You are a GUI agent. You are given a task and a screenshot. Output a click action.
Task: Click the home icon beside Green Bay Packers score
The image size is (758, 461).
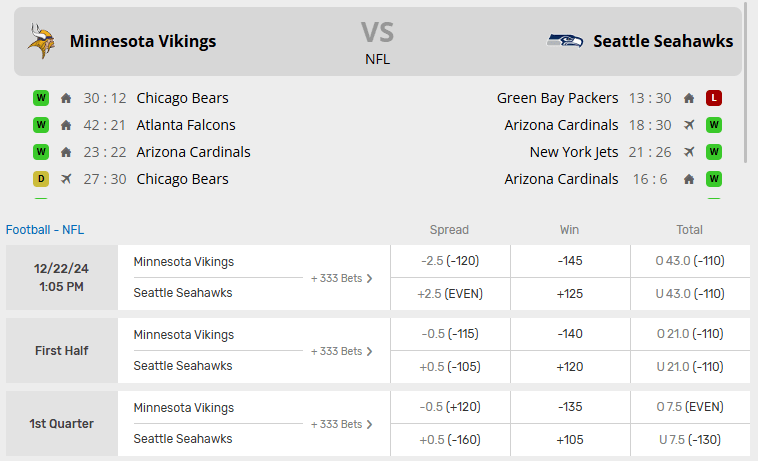[x=688, y=98]
